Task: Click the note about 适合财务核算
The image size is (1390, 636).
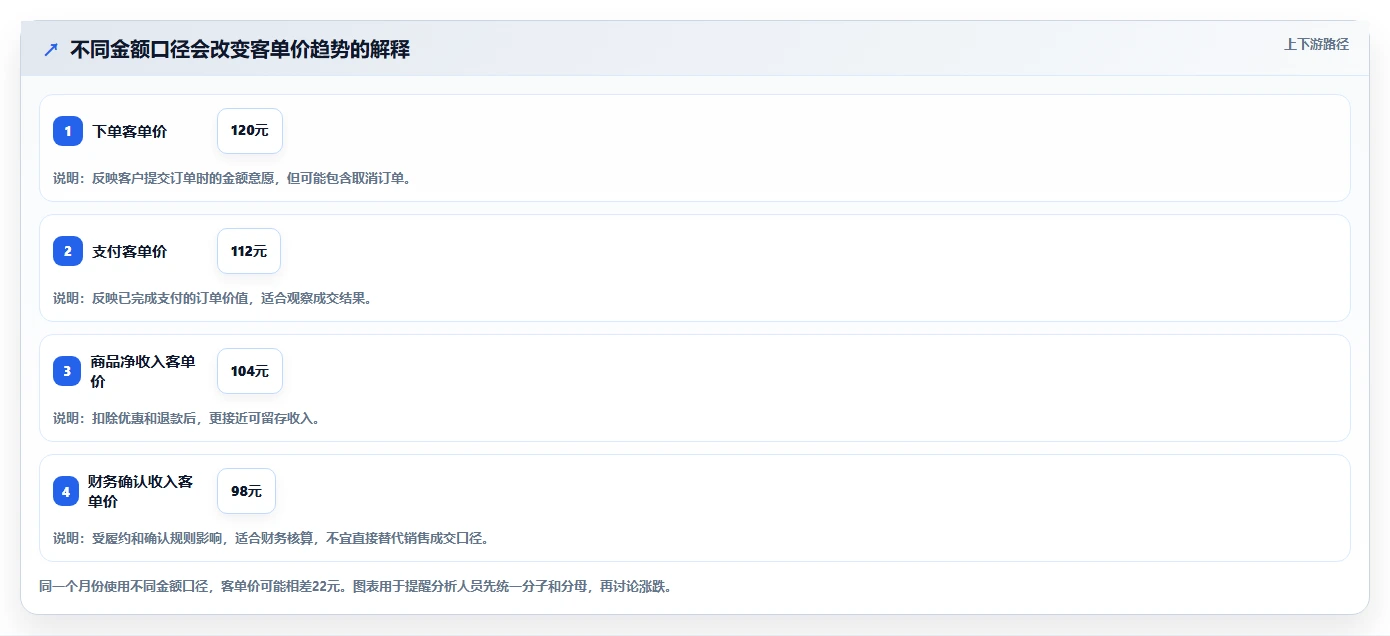Action: click(x=271, y=538)
